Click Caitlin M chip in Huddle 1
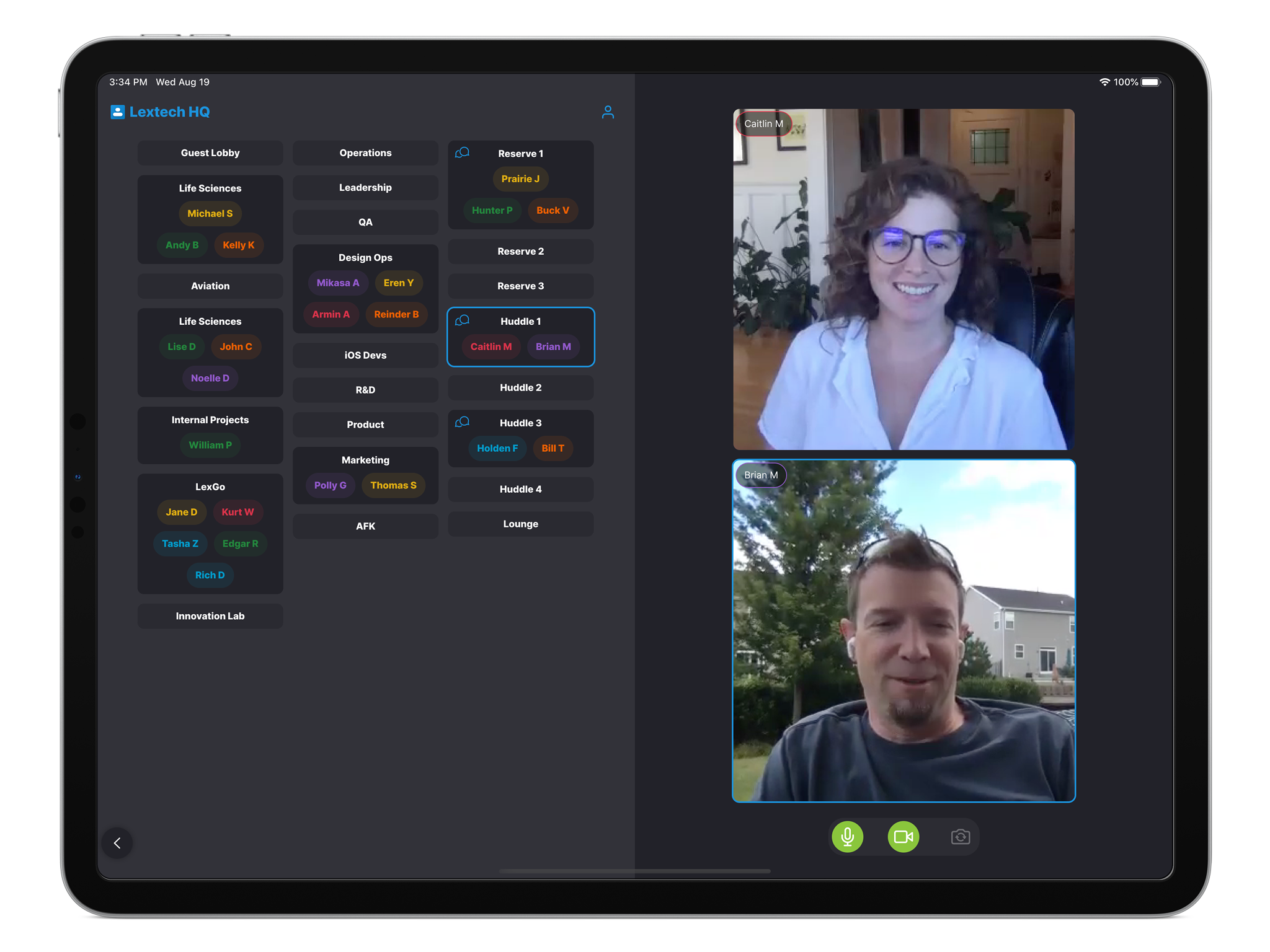 491,347
